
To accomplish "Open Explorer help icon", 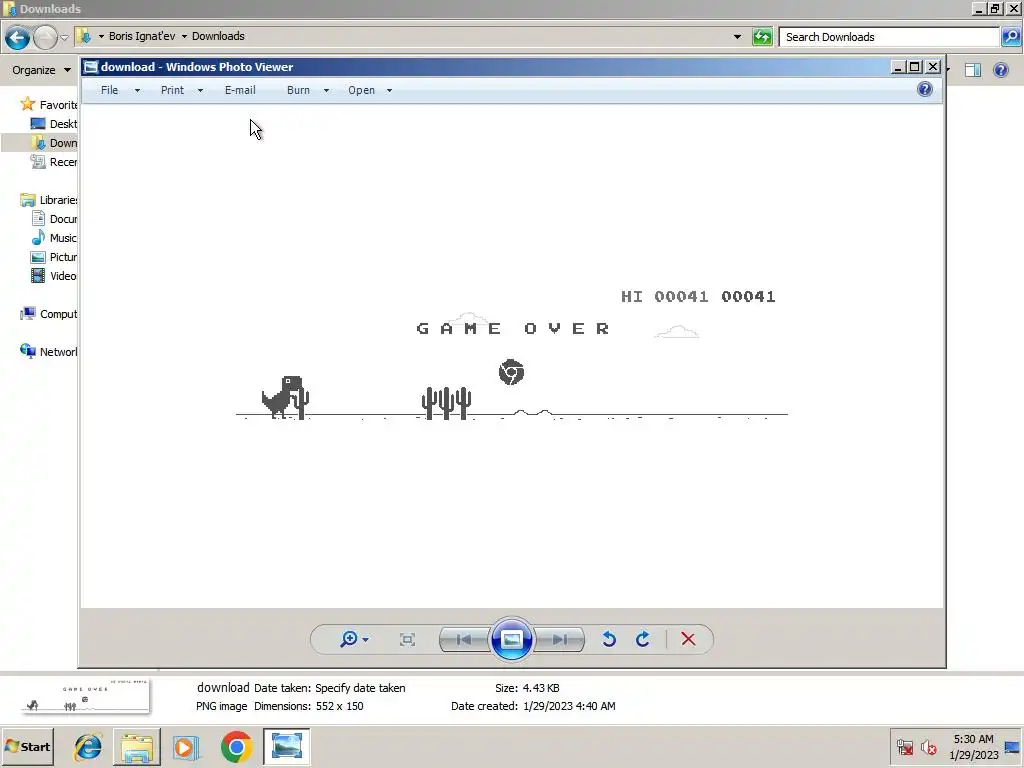I will pyautogui.click(x=1000, y=70).
